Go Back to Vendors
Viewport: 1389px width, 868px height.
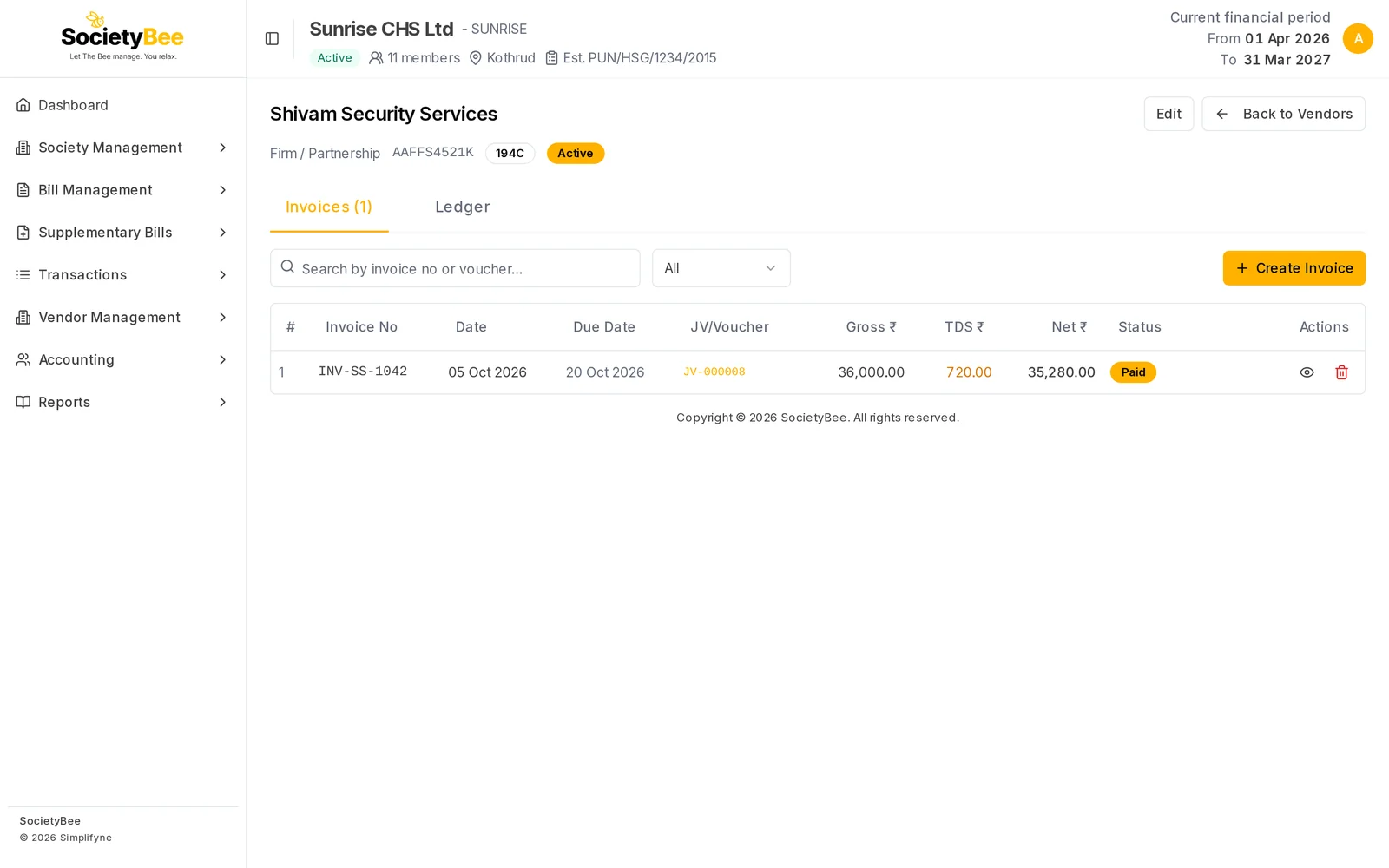tap(1283, 114)
